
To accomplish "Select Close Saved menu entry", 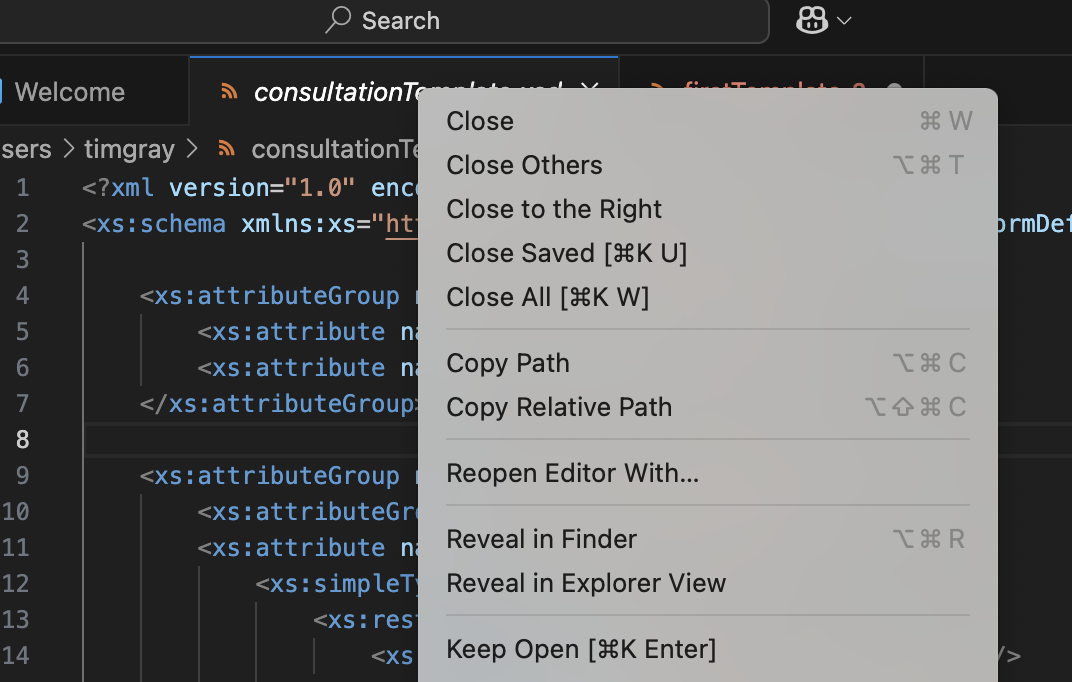I will click(566, 253).
